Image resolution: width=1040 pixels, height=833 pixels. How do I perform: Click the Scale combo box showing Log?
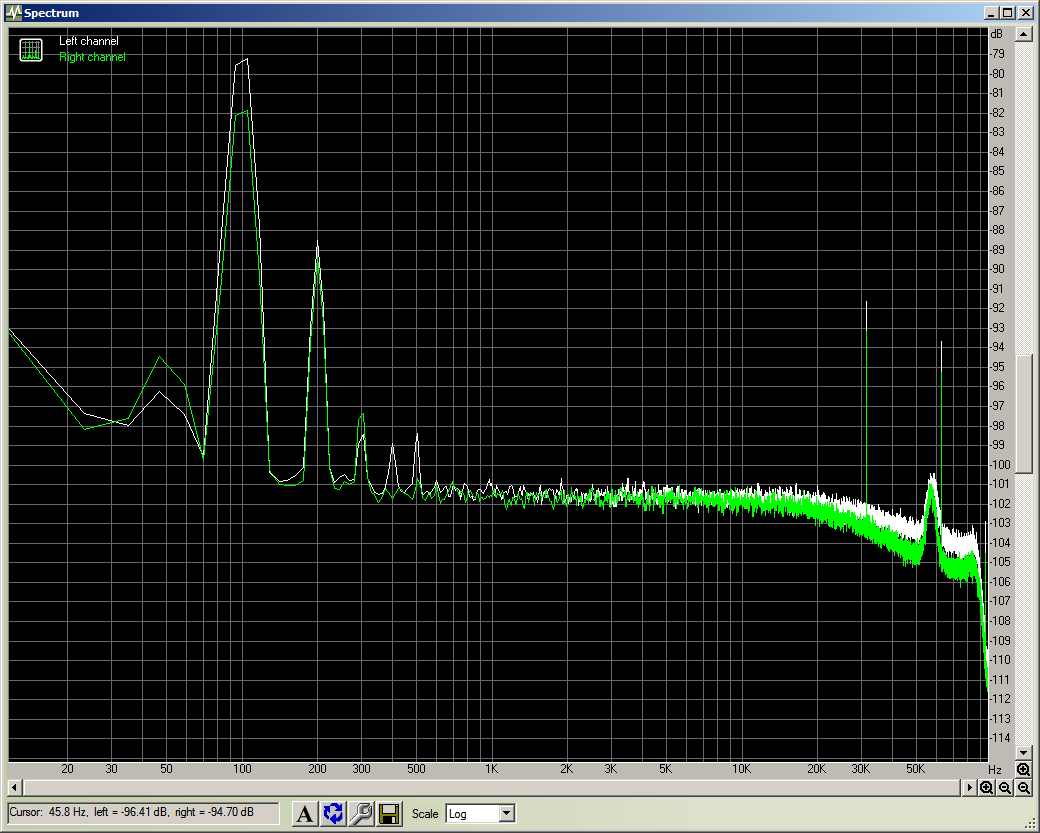(x=480, y=813)
